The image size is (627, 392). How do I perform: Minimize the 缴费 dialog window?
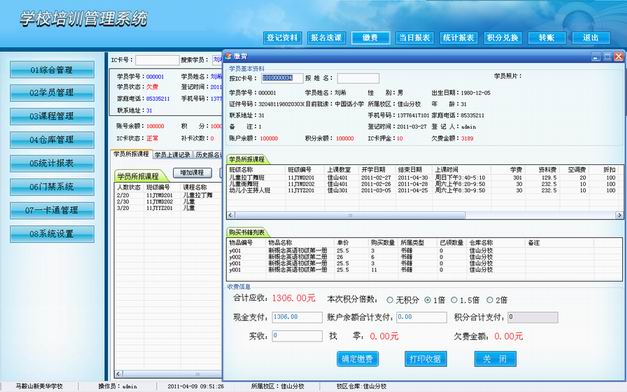596,57
